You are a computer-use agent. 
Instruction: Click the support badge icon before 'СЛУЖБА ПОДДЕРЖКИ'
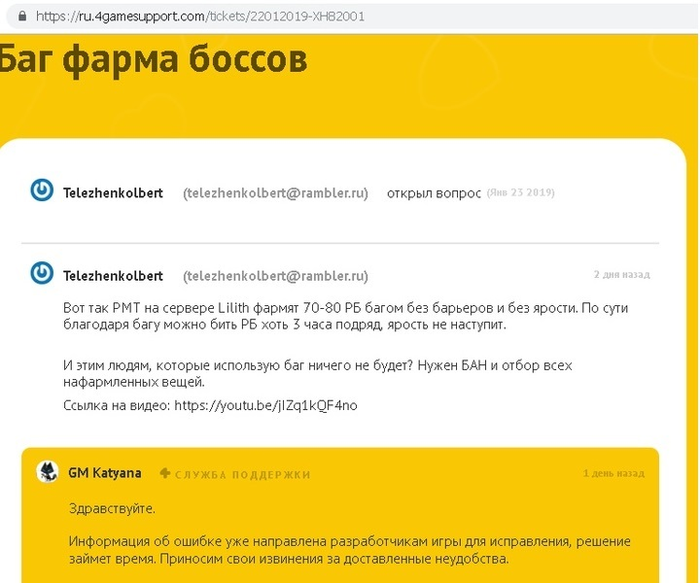tap(165, 474)
